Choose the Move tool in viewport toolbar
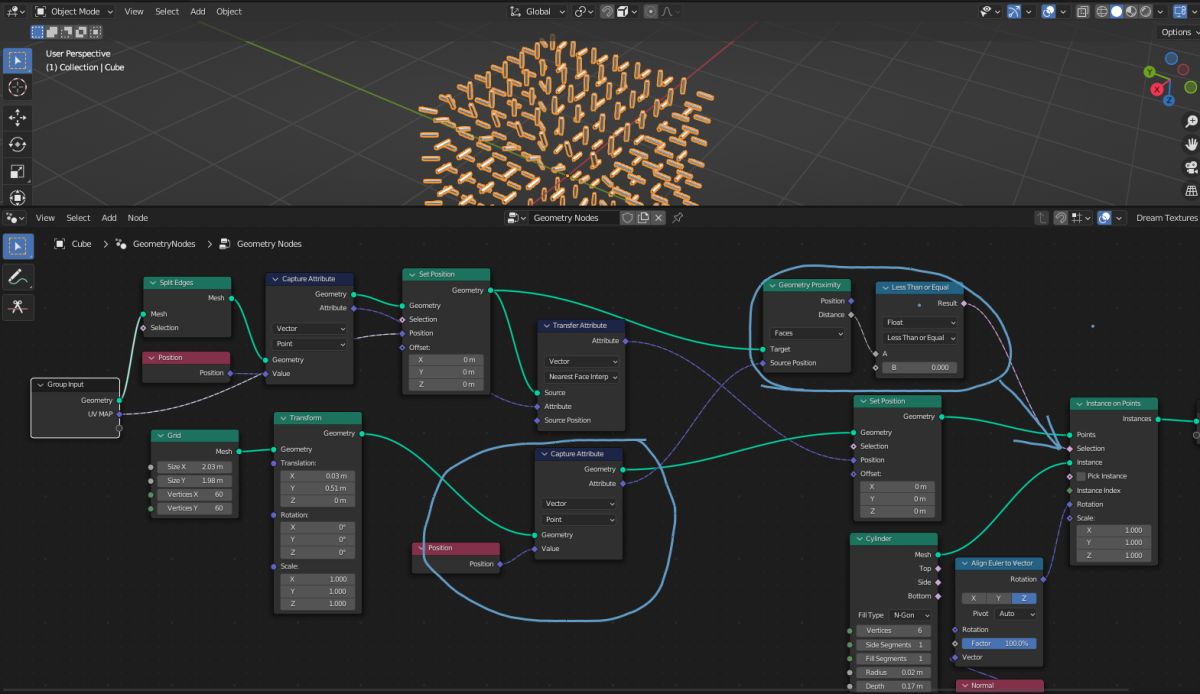Screen dimensions: 1200x694 point(18,117)
